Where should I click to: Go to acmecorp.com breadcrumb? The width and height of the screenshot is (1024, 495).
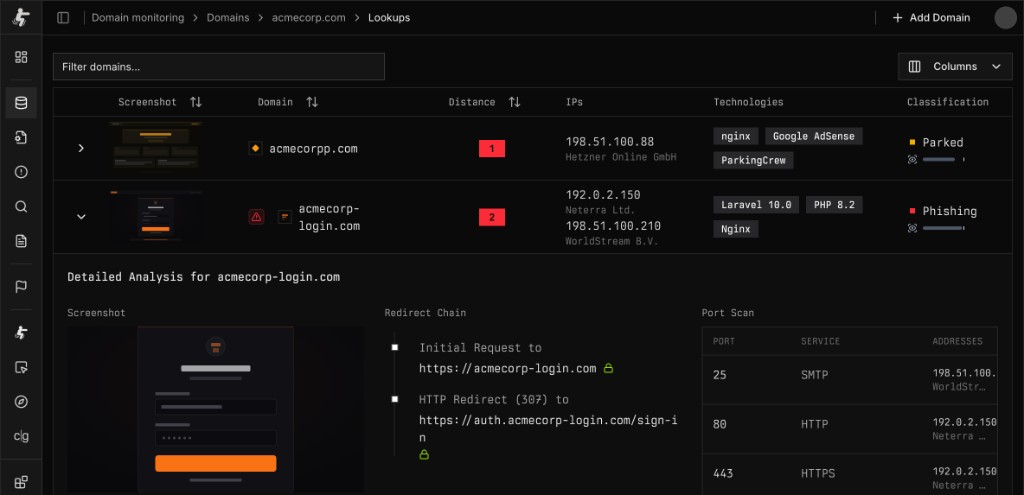(x=308, y=18)
